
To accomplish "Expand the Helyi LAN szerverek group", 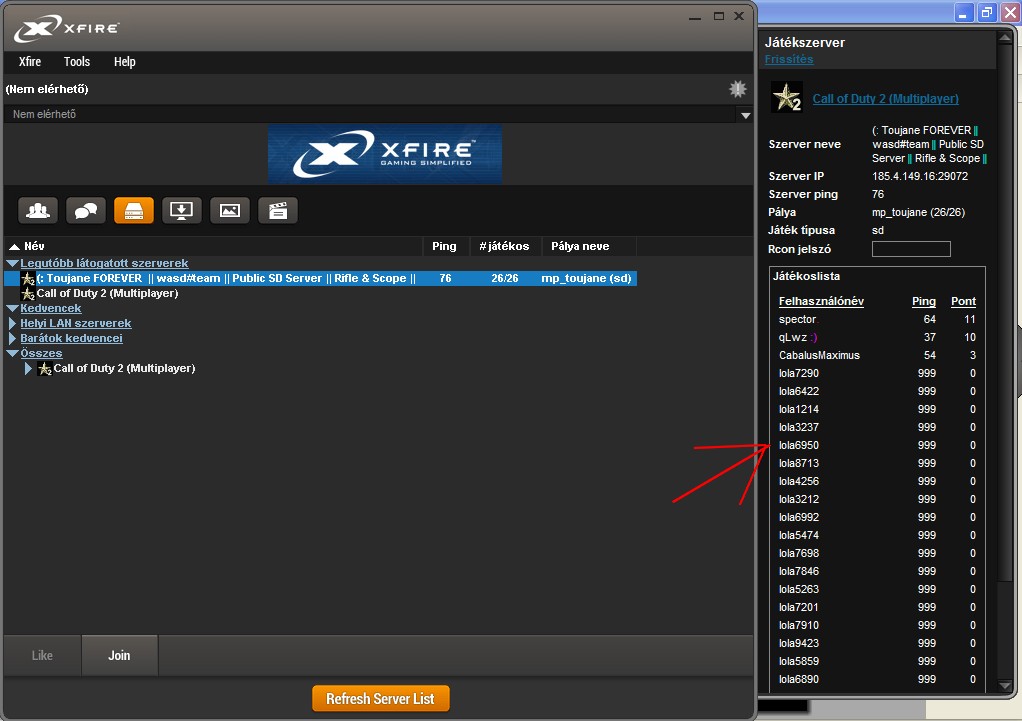I will (12, 323).
